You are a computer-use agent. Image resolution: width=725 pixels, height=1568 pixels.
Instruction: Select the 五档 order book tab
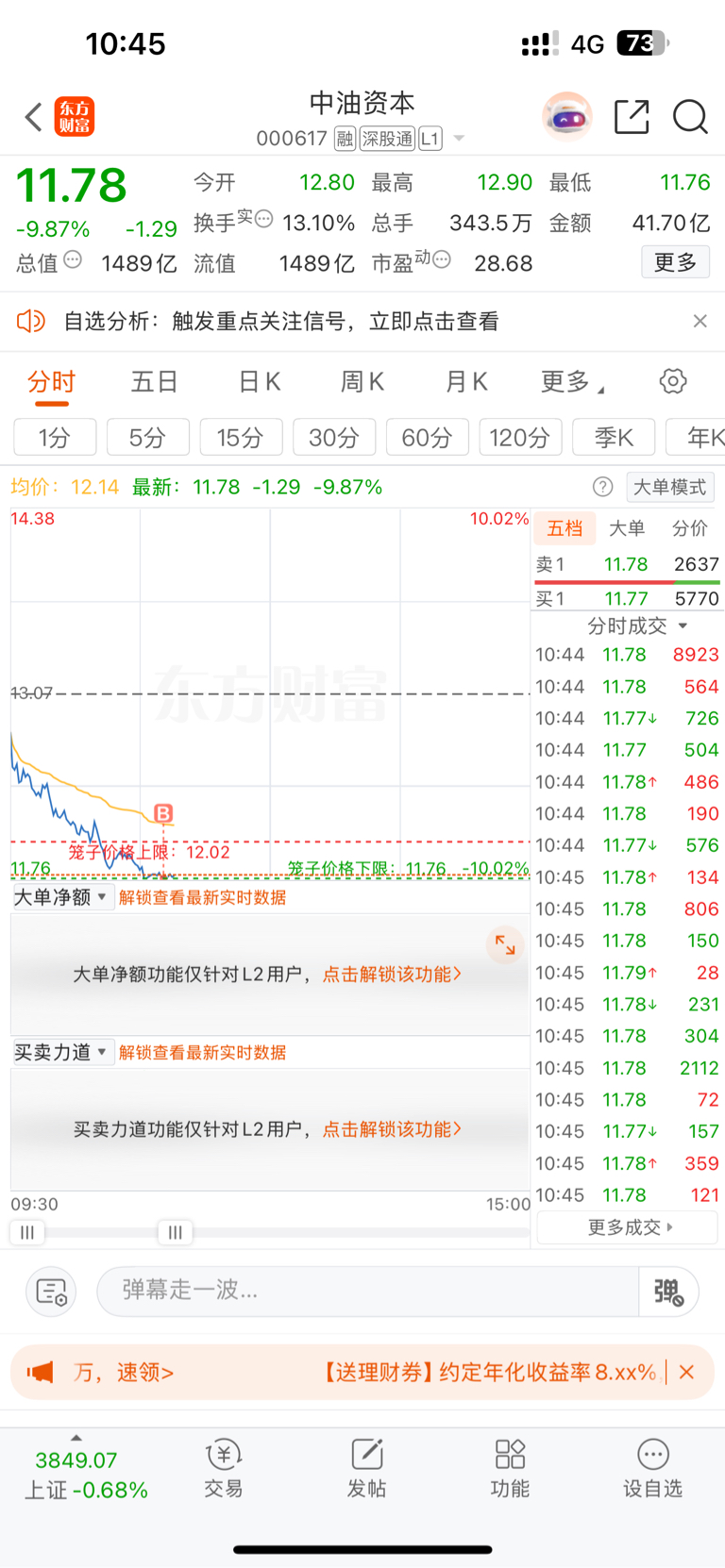[x=565, y=528]
